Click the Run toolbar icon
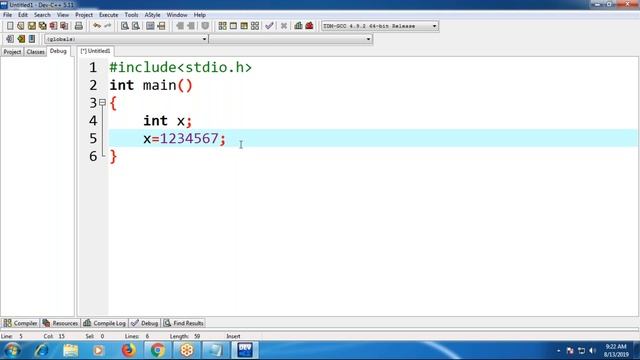 tap(233, 26)
